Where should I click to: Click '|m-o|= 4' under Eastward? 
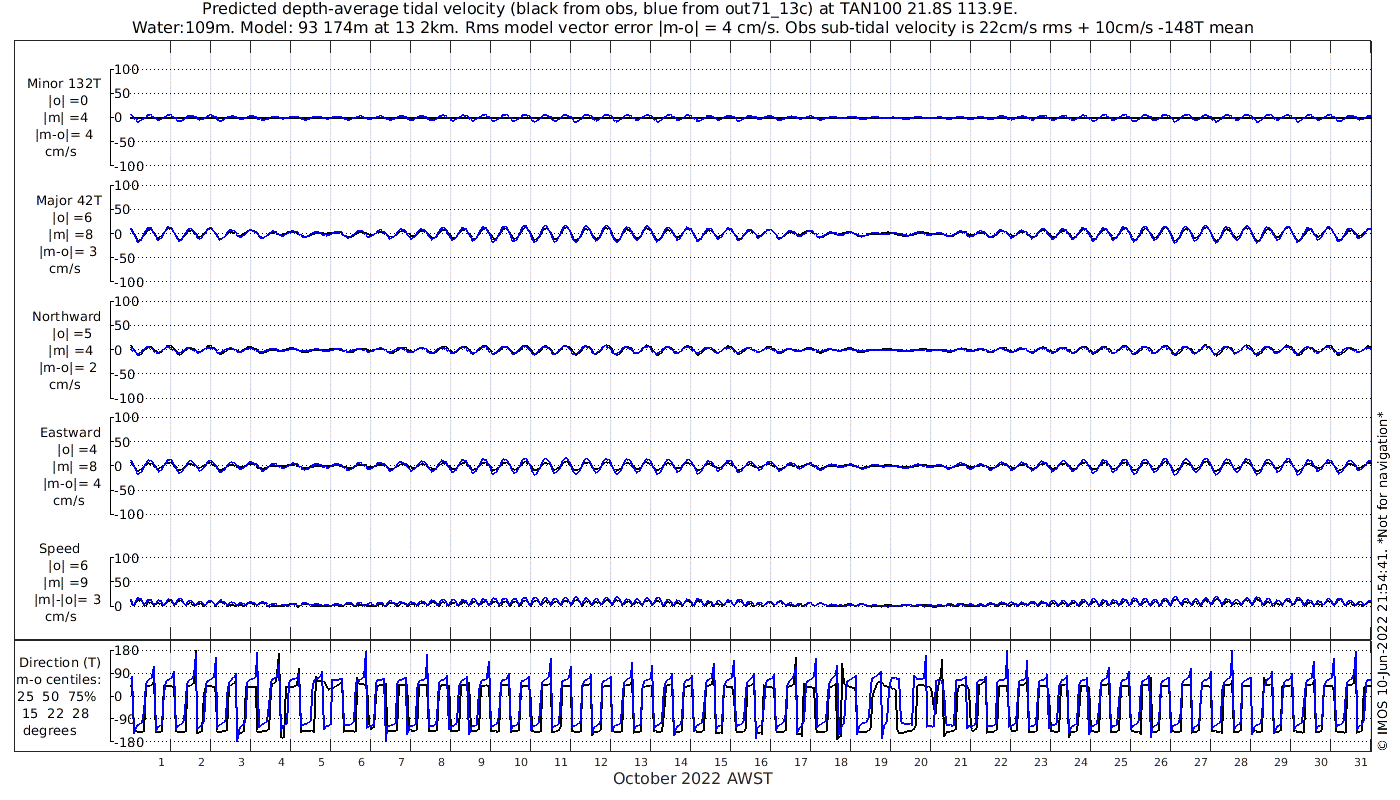71,484
